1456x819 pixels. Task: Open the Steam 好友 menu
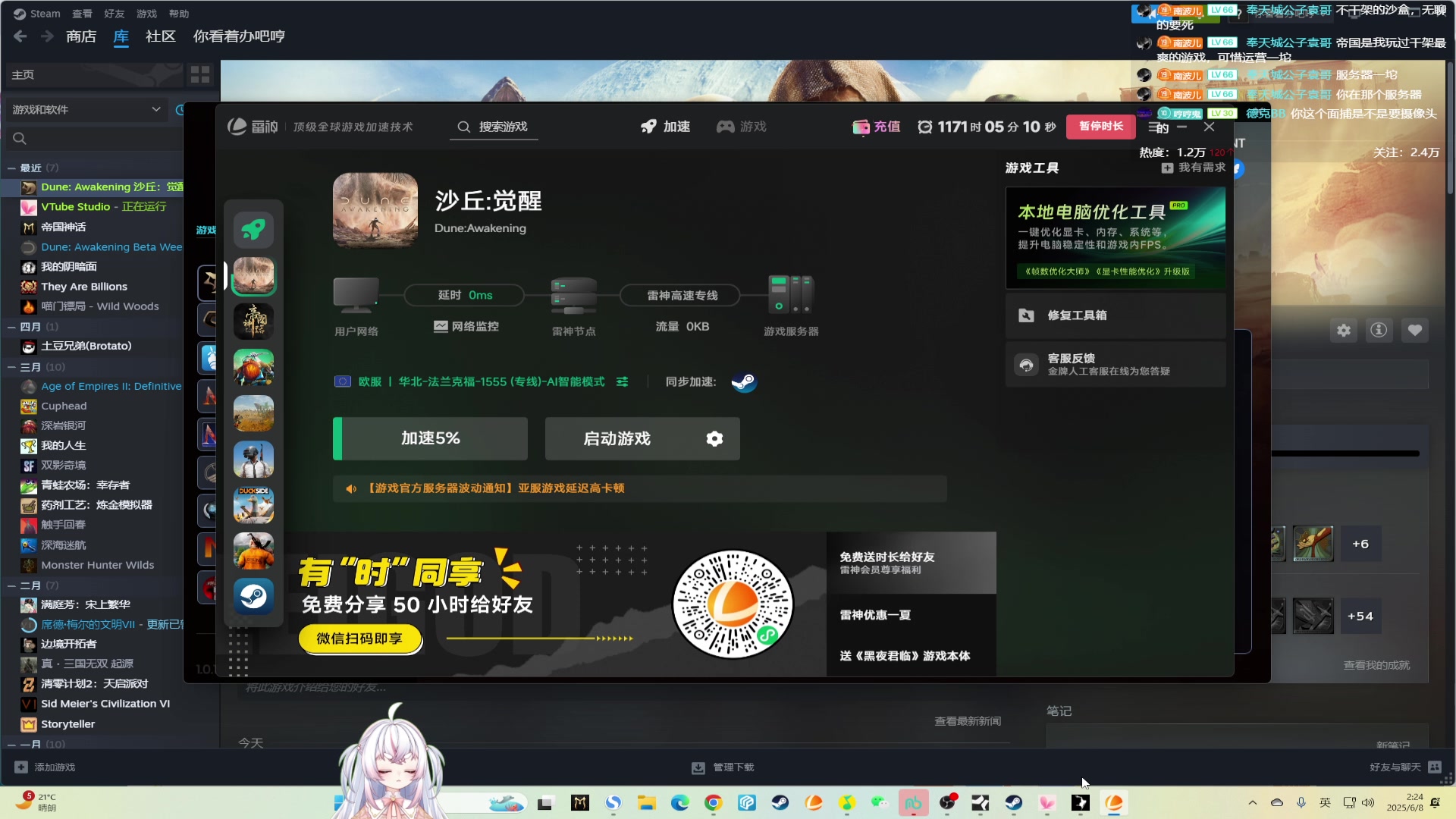point(115,14)
